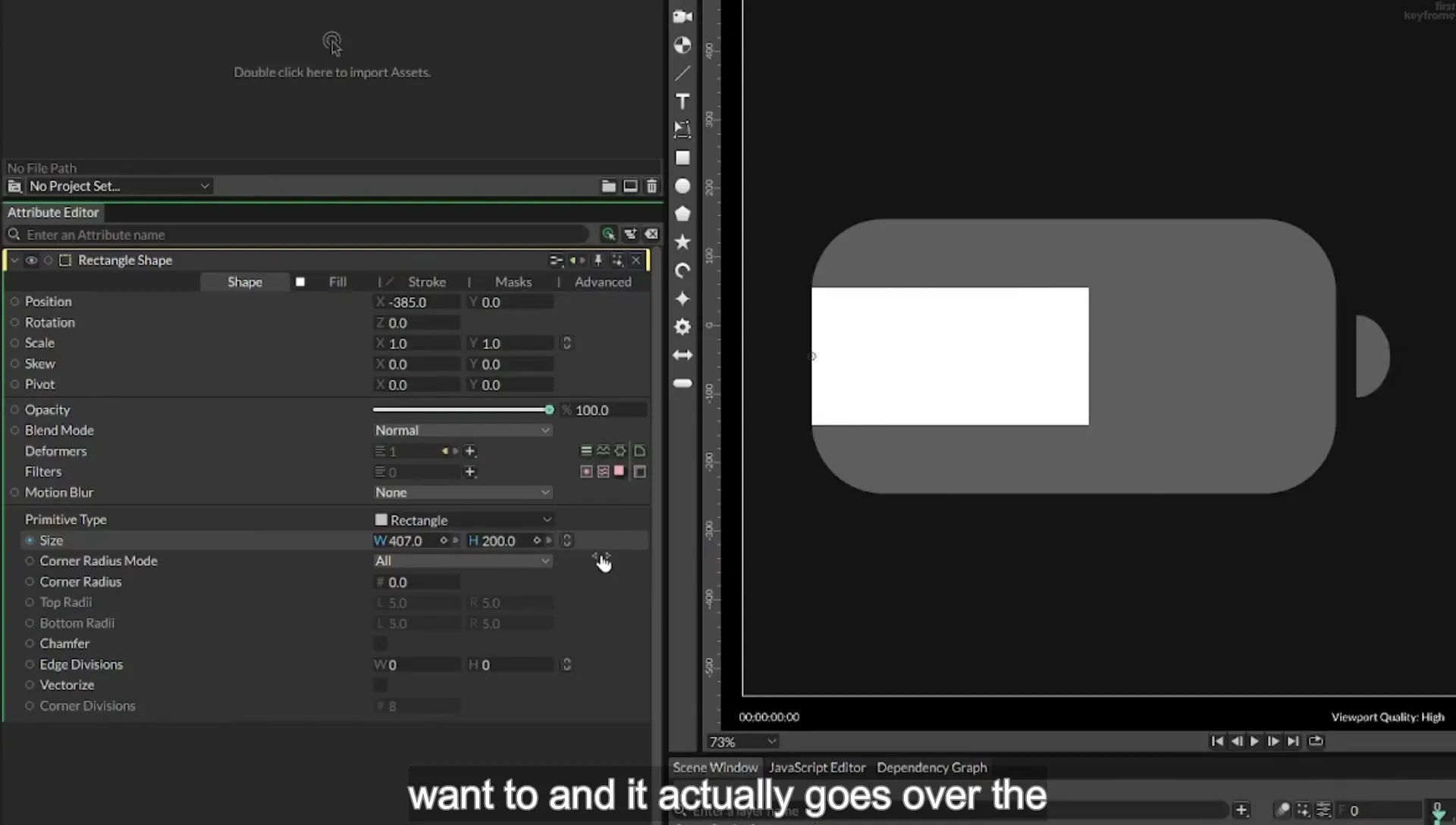
Task: Open the Corner Radius Mode dropdown
Action: point(463,561)
